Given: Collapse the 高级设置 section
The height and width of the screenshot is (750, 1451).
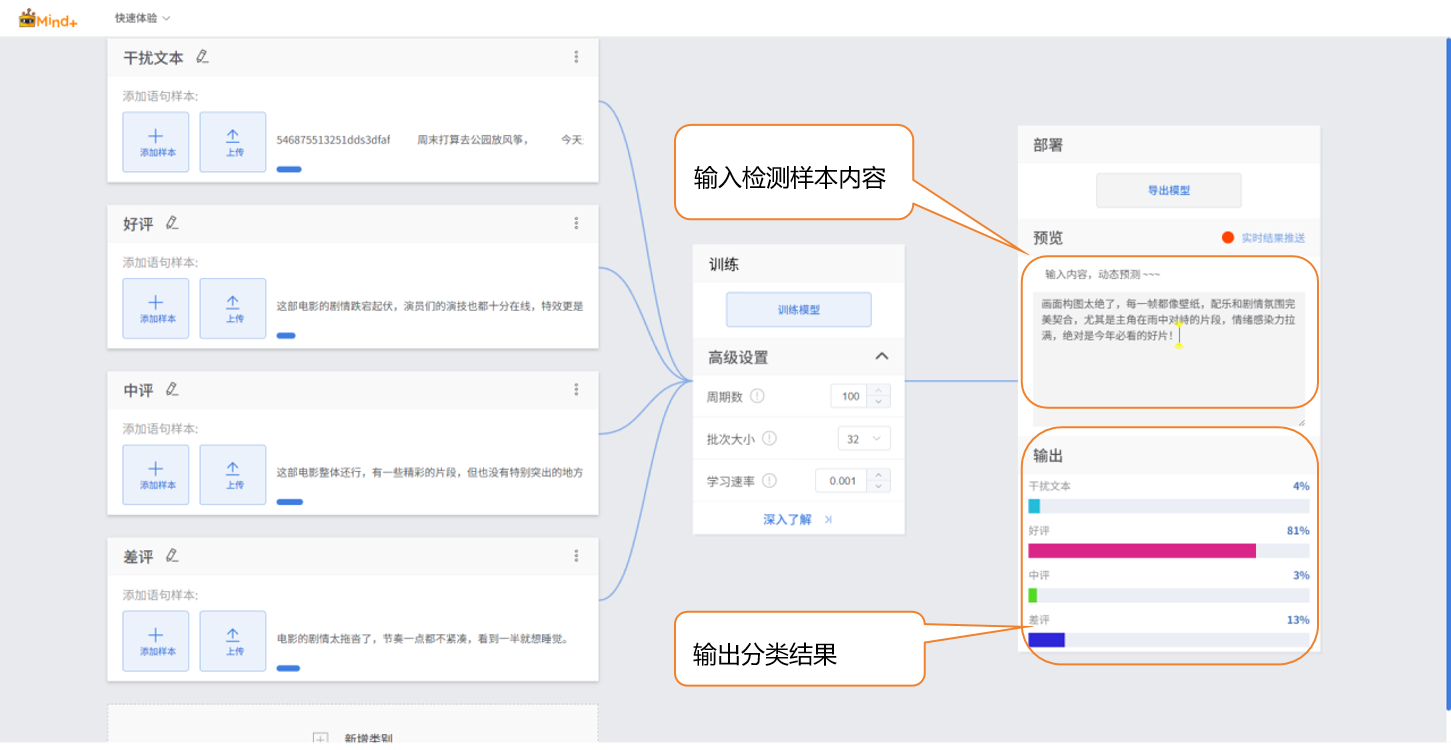Looking at the screenshot, I should tap(881, 357).
